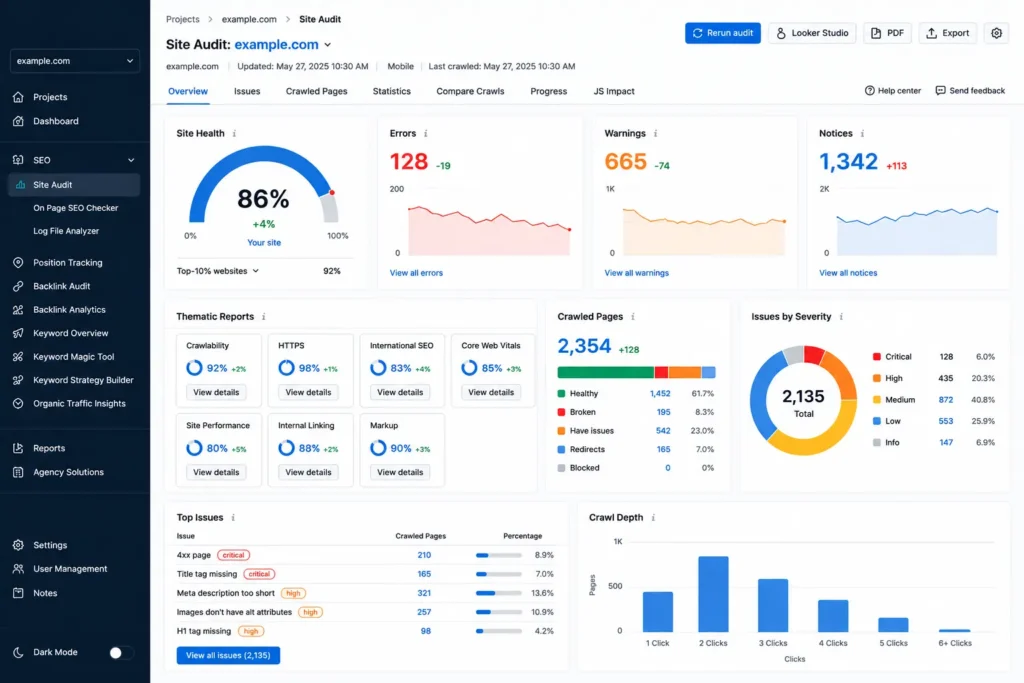Open User Management in the sidebar
The height and width of the screenshot is (683, 1024).
click(70, 569)
